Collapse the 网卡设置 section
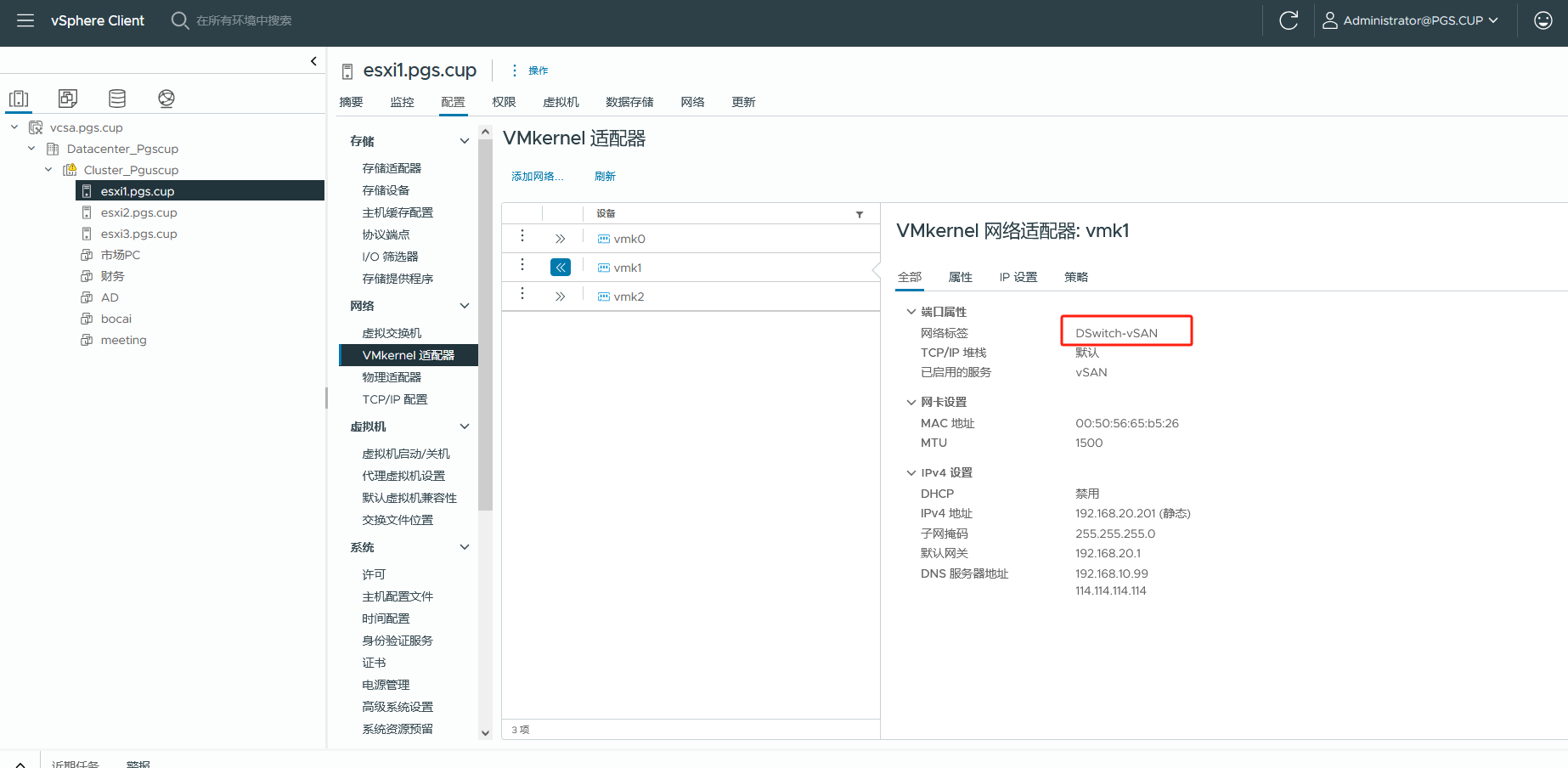The width and height of the screenshot is (1568, 768). [911, 402]
